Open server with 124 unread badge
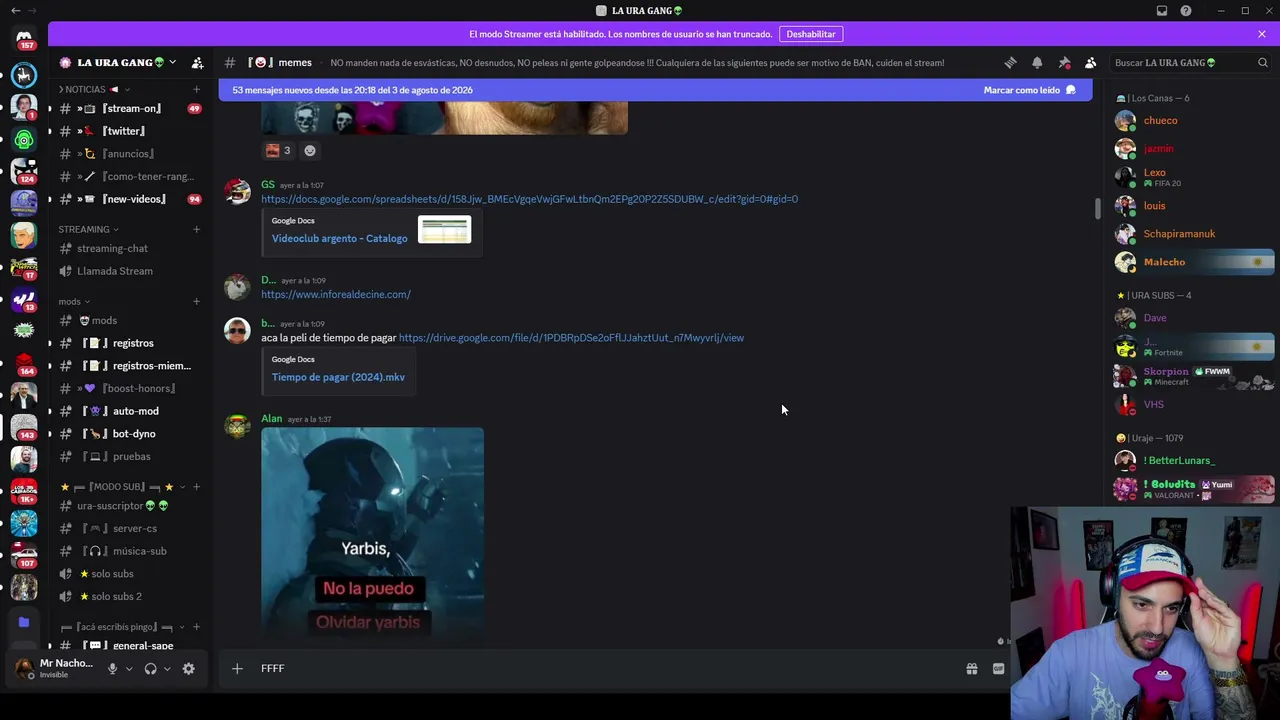This screenshot has width=1280, height=720. coord(24,171)
